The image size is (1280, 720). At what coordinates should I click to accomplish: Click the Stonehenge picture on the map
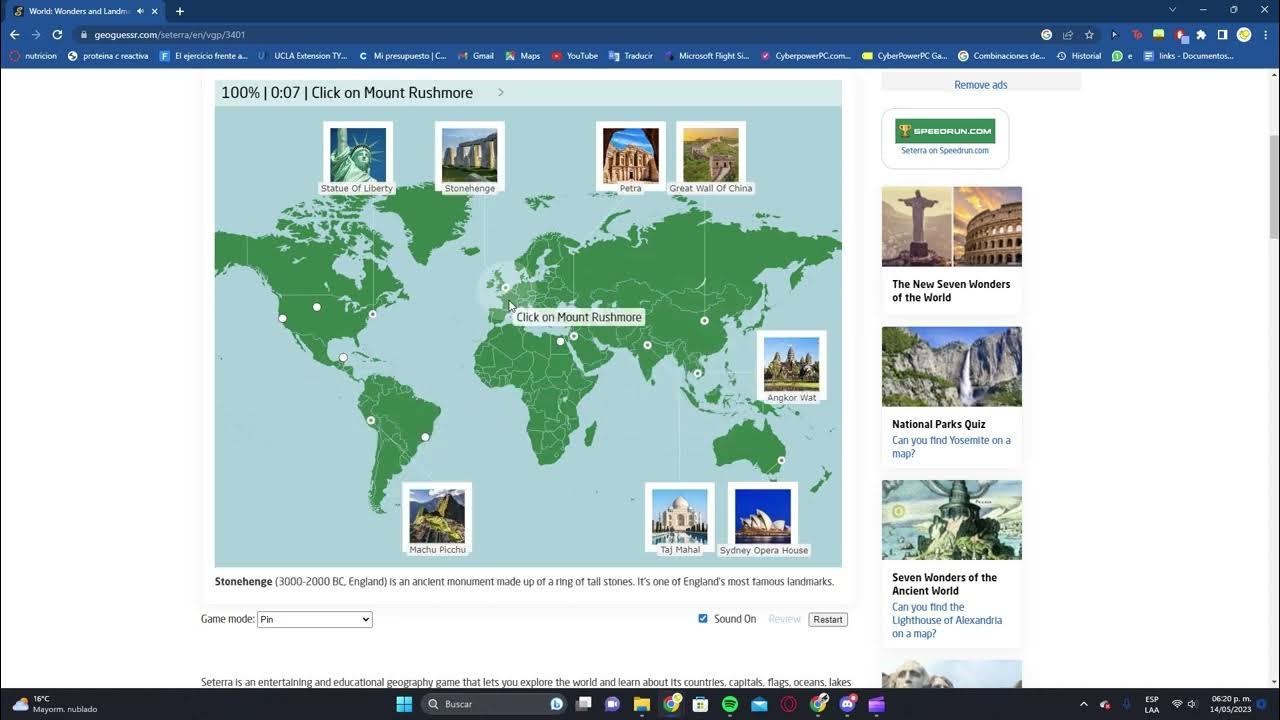(x=469, y=155)
